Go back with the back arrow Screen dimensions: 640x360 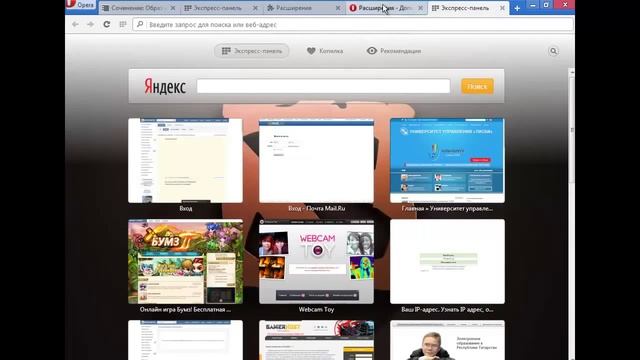[x=75, y=24]
